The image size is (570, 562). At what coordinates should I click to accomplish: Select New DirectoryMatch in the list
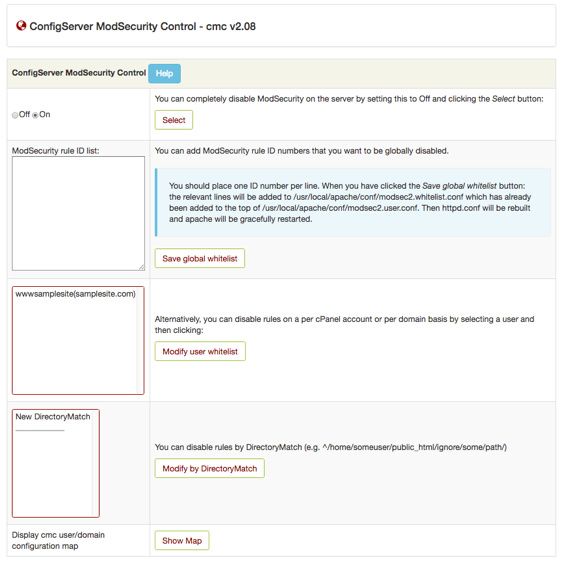[53, 417]
